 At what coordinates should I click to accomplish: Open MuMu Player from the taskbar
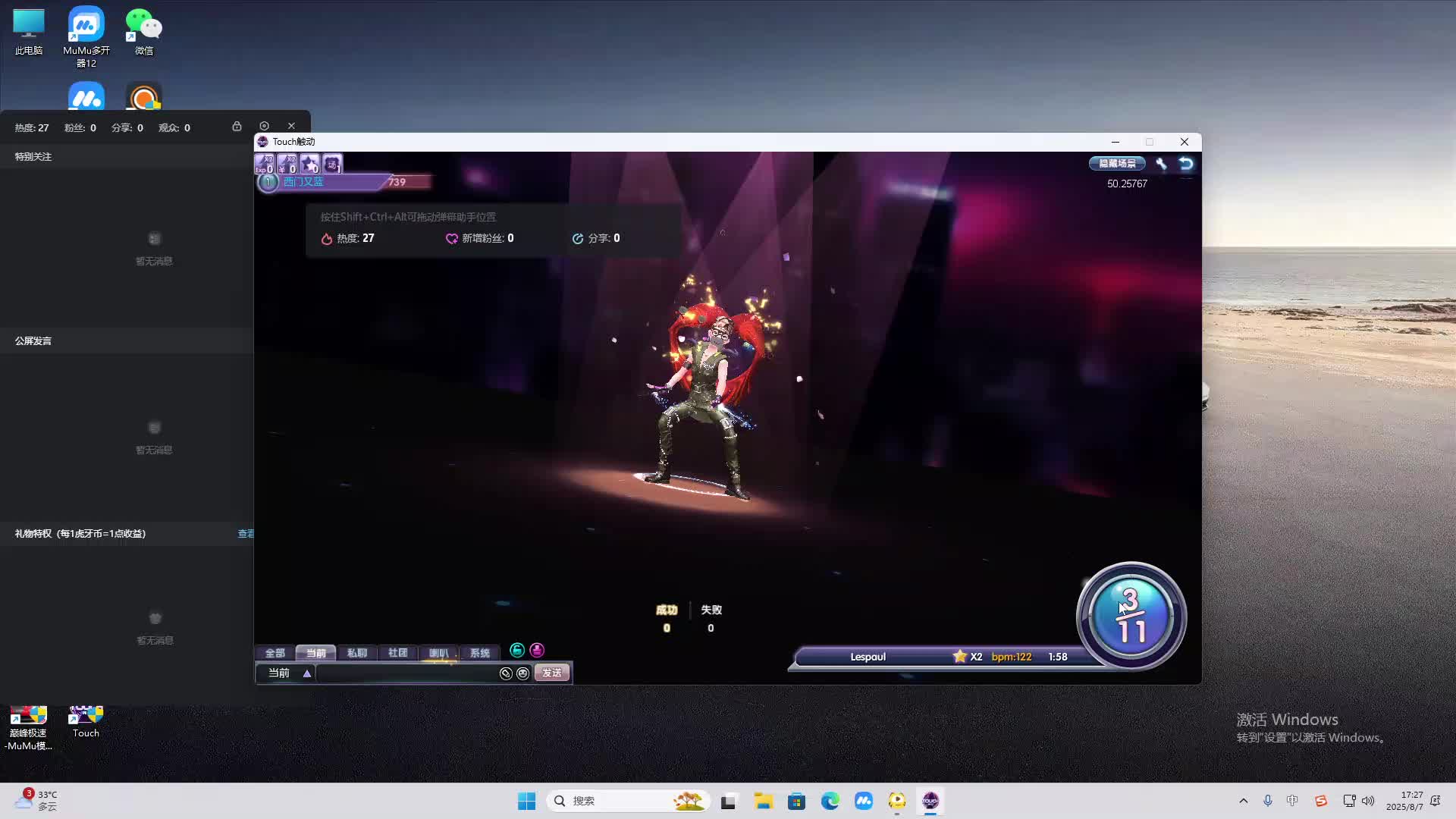pos(863,801)
